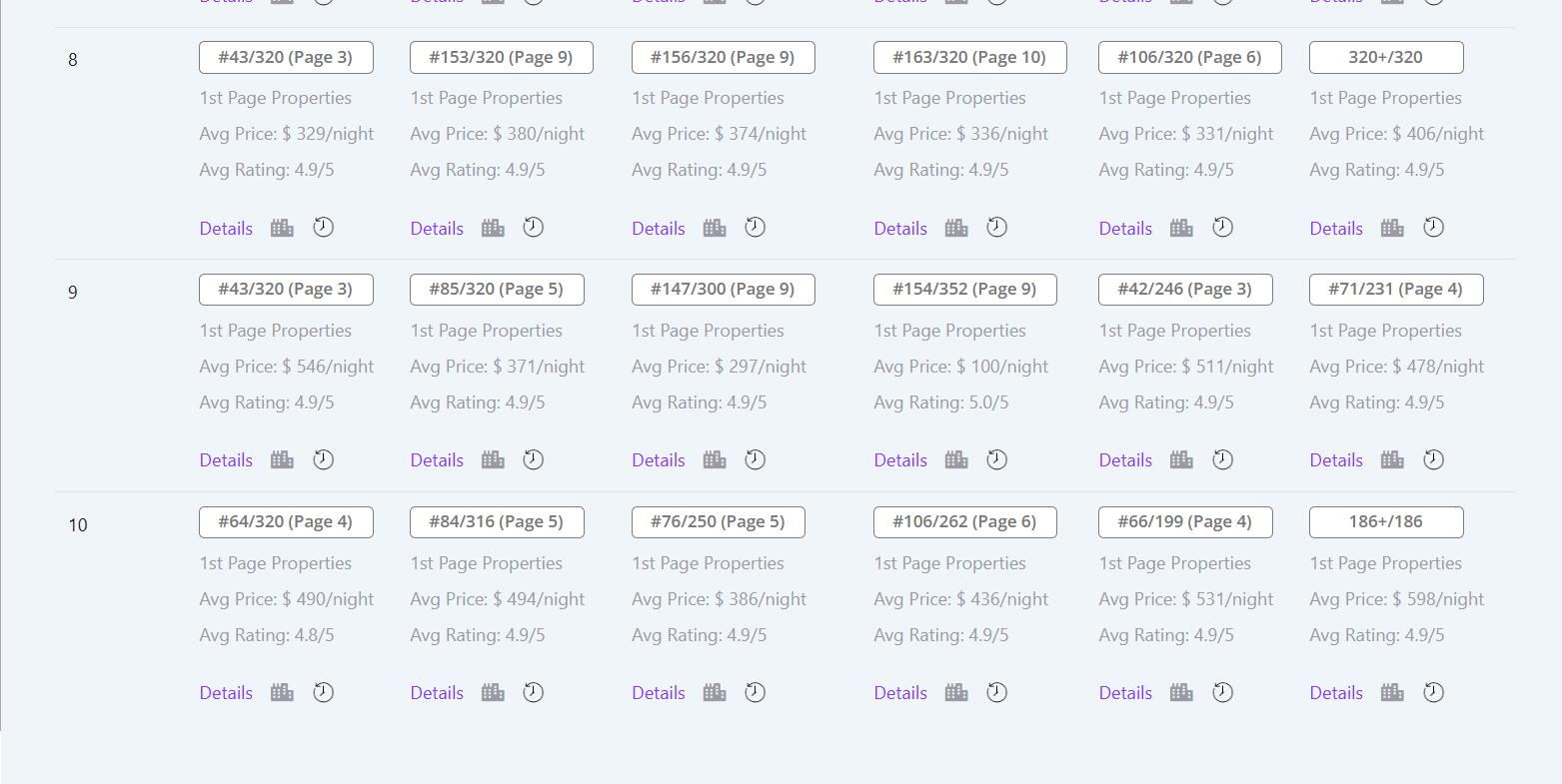Open building icon in $490/night card

click(x=282, y=692)
